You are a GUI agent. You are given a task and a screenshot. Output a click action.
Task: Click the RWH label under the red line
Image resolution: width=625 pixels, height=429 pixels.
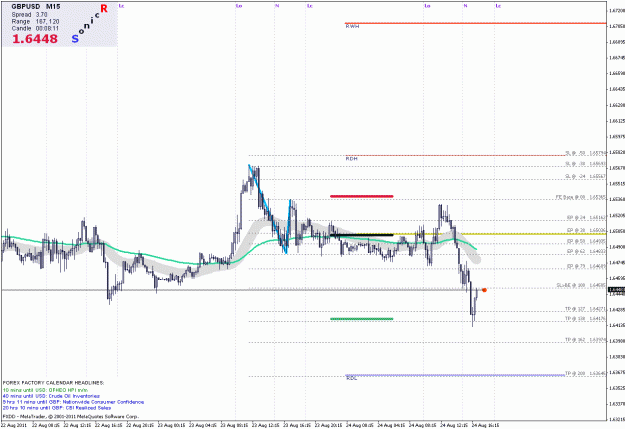click(352, 26)
